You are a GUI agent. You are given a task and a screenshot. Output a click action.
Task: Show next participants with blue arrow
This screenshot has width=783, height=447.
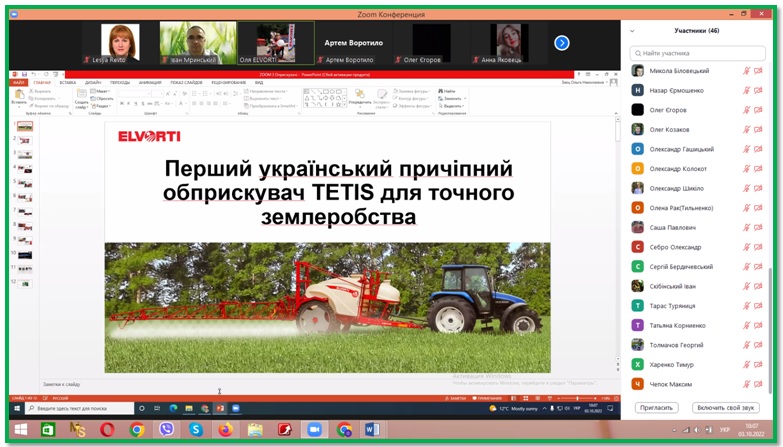[x=562, y=43]
